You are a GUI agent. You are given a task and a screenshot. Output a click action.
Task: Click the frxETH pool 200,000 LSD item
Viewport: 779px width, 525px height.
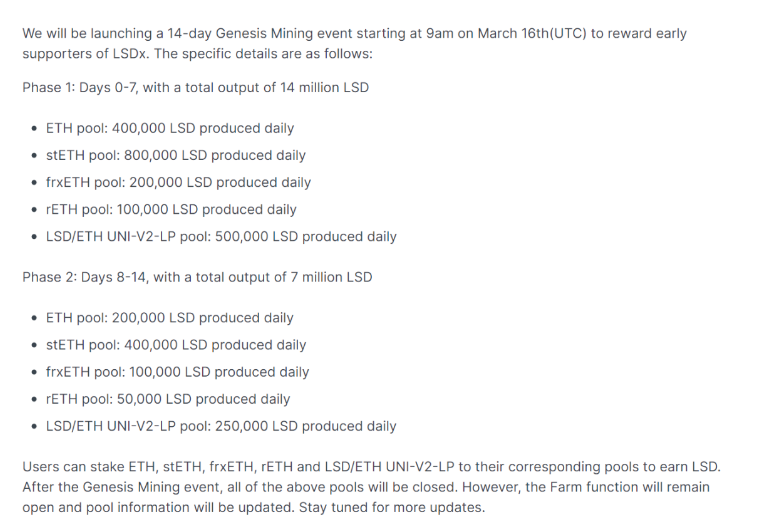(x=178, y=182)
